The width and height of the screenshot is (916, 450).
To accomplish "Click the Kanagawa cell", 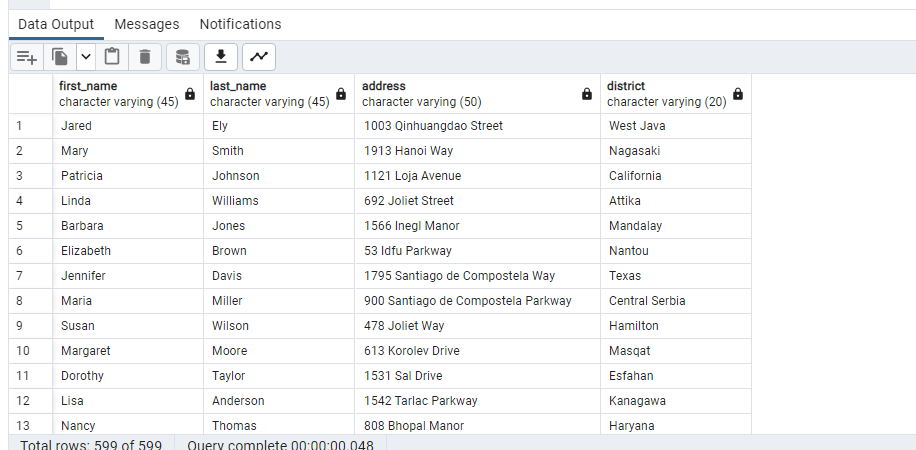I will (676, 401).
